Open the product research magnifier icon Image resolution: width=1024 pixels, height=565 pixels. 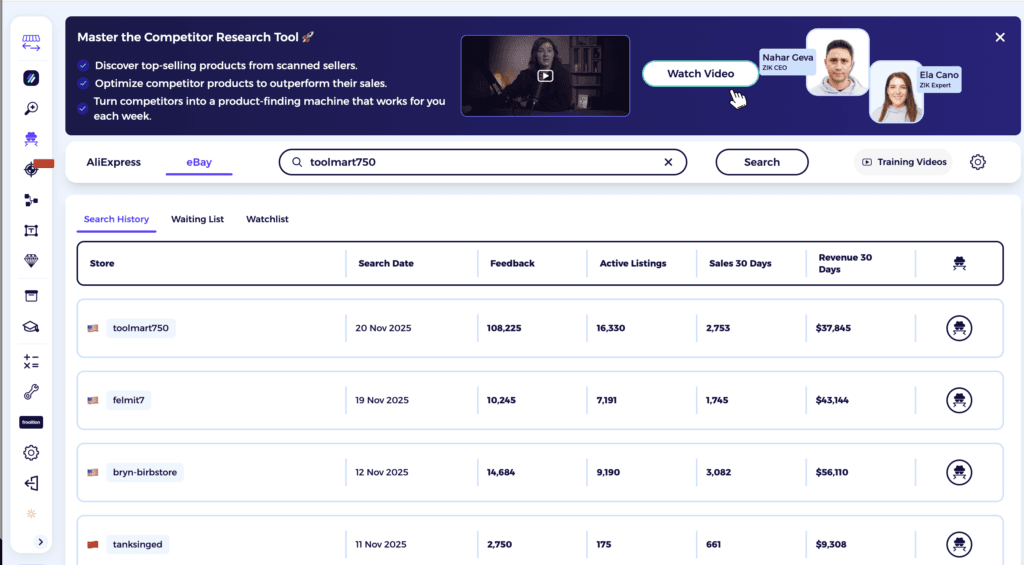click(31, 108)
